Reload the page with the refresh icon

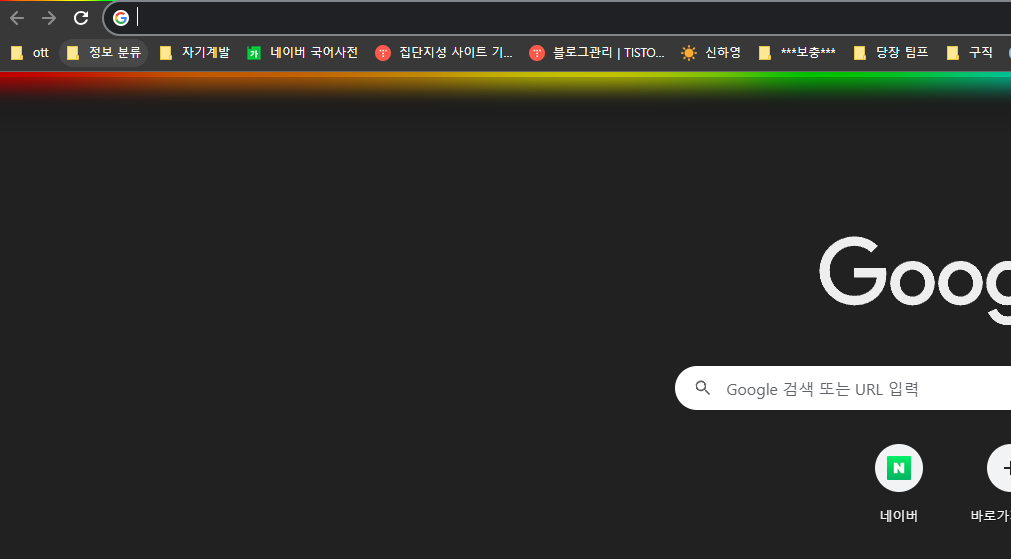(x=81, y=18)
